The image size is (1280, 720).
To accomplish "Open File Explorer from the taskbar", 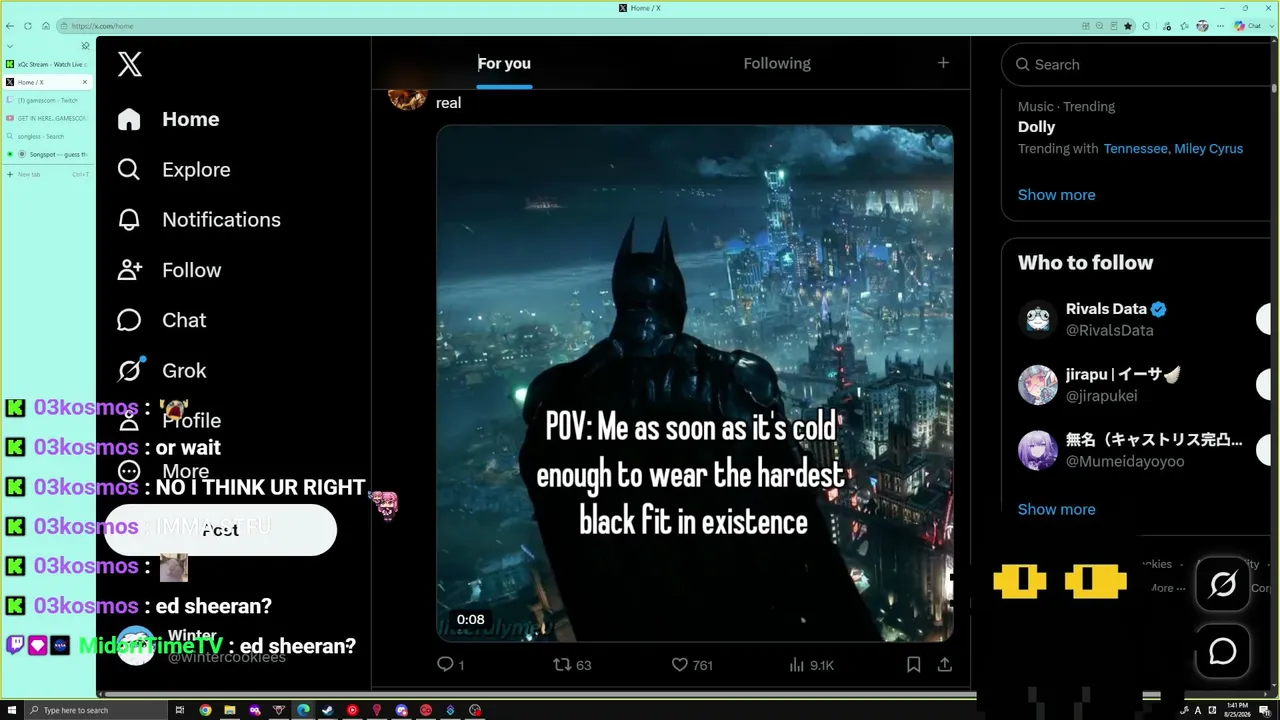I will [230, 710].
